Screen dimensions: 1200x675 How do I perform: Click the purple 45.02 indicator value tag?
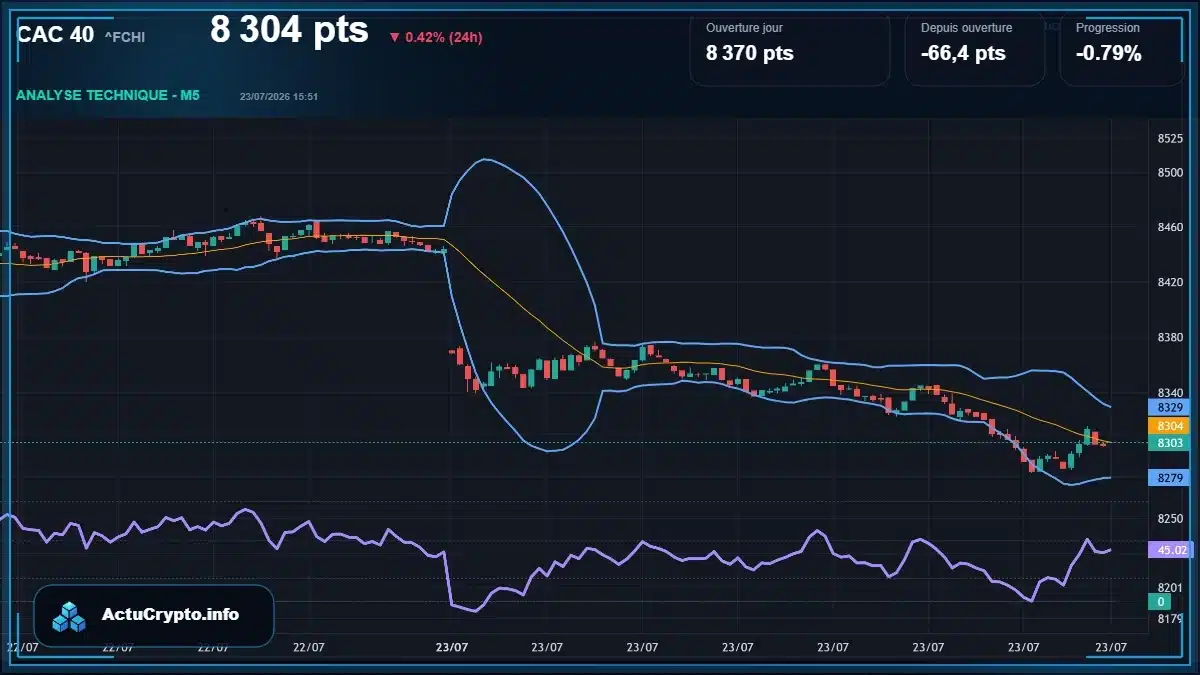point(1169,549)
